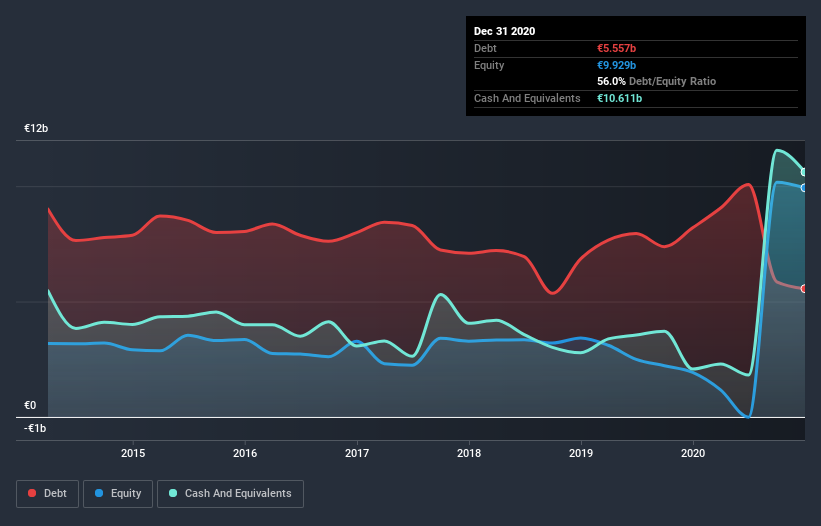Toggle the Cash And Equivalents legend button

tap(230, 494)
